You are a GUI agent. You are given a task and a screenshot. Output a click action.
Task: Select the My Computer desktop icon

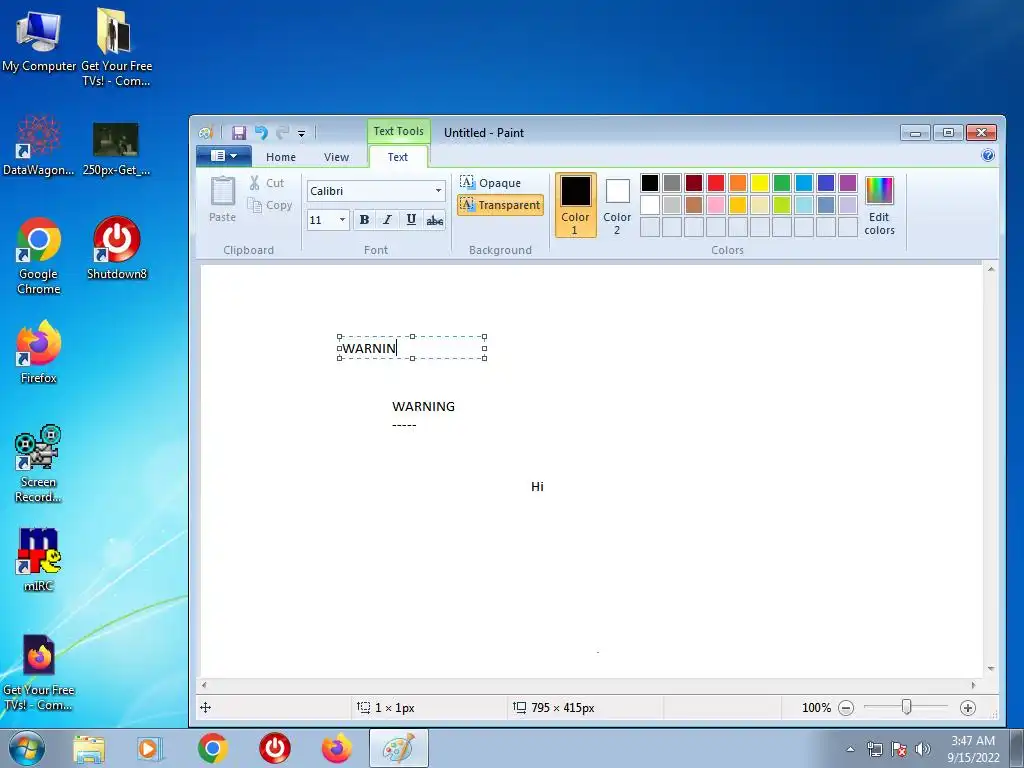coord(39,40)
